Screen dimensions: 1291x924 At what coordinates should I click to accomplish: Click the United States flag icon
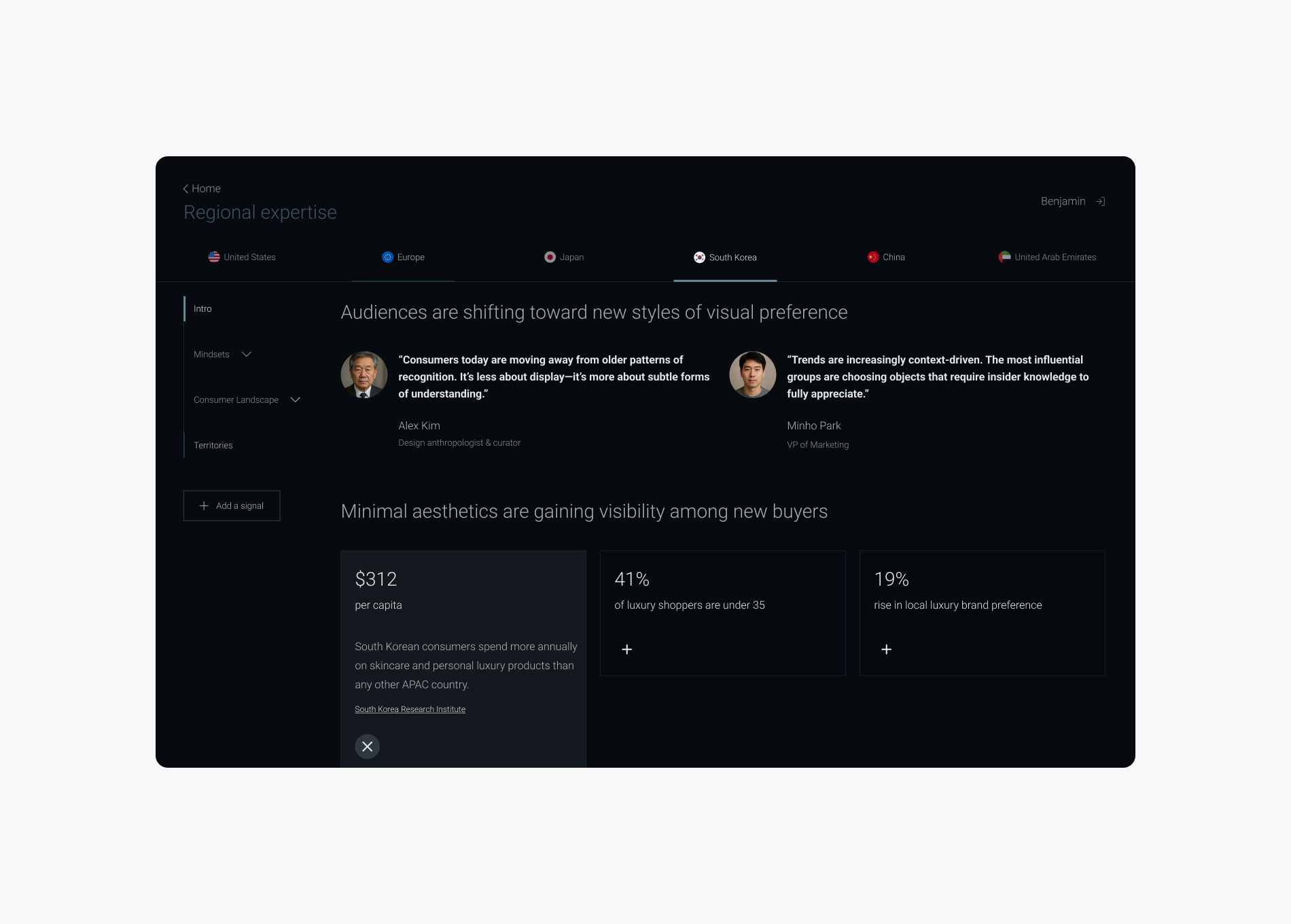pyautogui.click(x=214, y=257)
